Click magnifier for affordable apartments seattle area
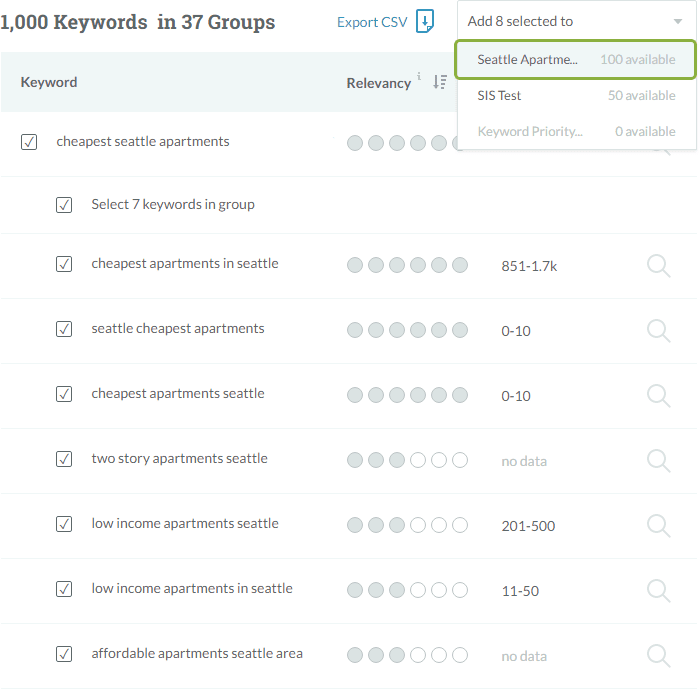 pos(658,655)
